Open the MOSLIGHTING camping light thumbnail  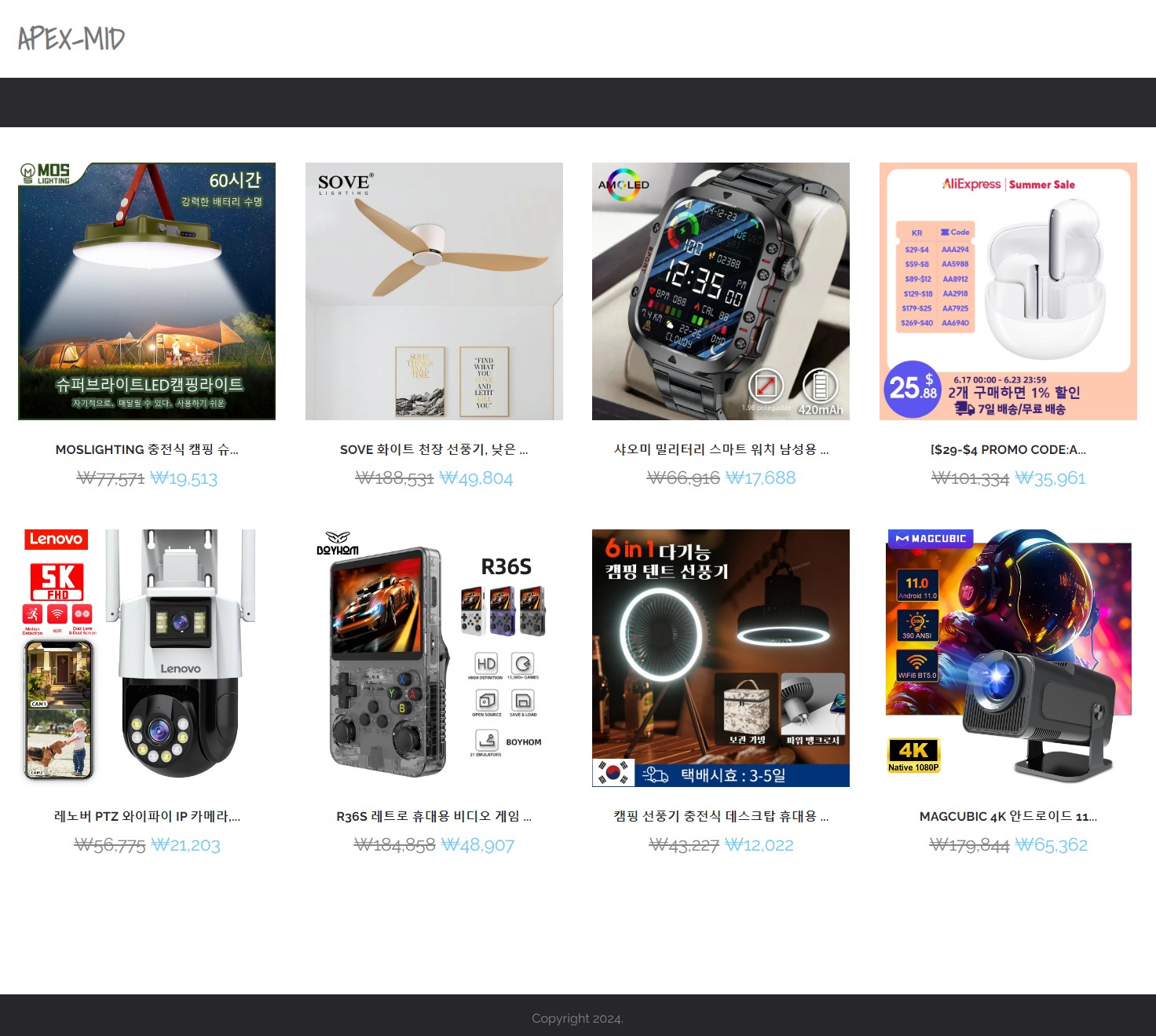tap(147, 291)
